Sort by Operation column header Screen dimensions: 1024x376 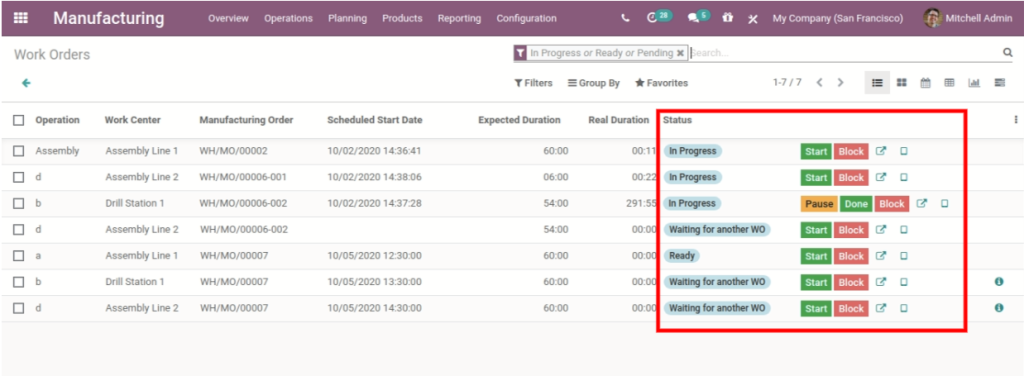pos(57,120)
